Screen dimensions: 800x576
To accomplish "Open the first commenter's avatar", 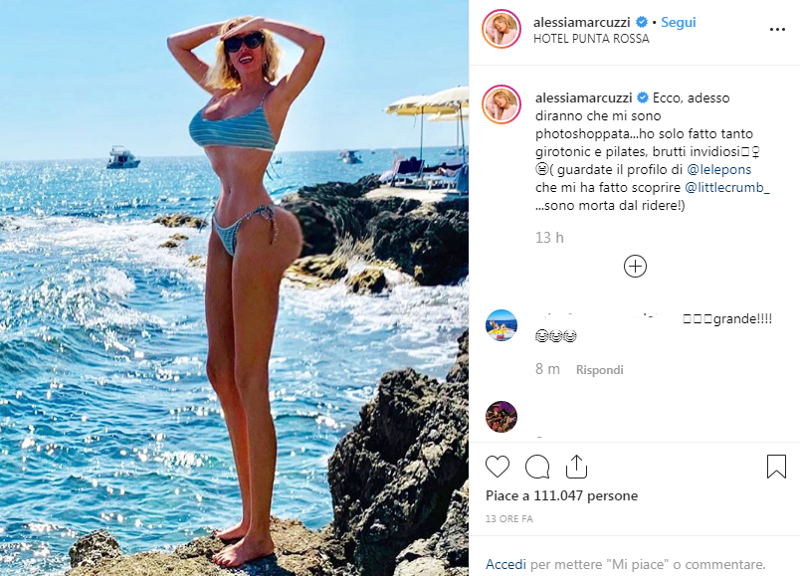I will (x=501, y=325).
